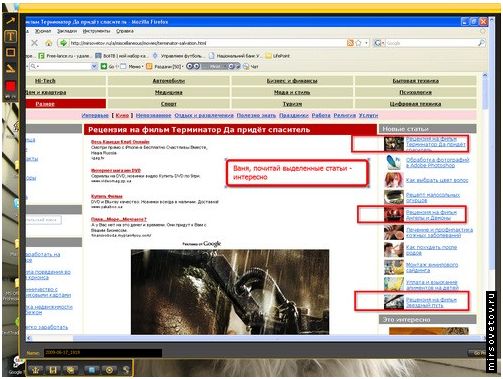Open the Hi-Tech site category
Viewport: 503px width, 379px height.
(x=45, y=81)
